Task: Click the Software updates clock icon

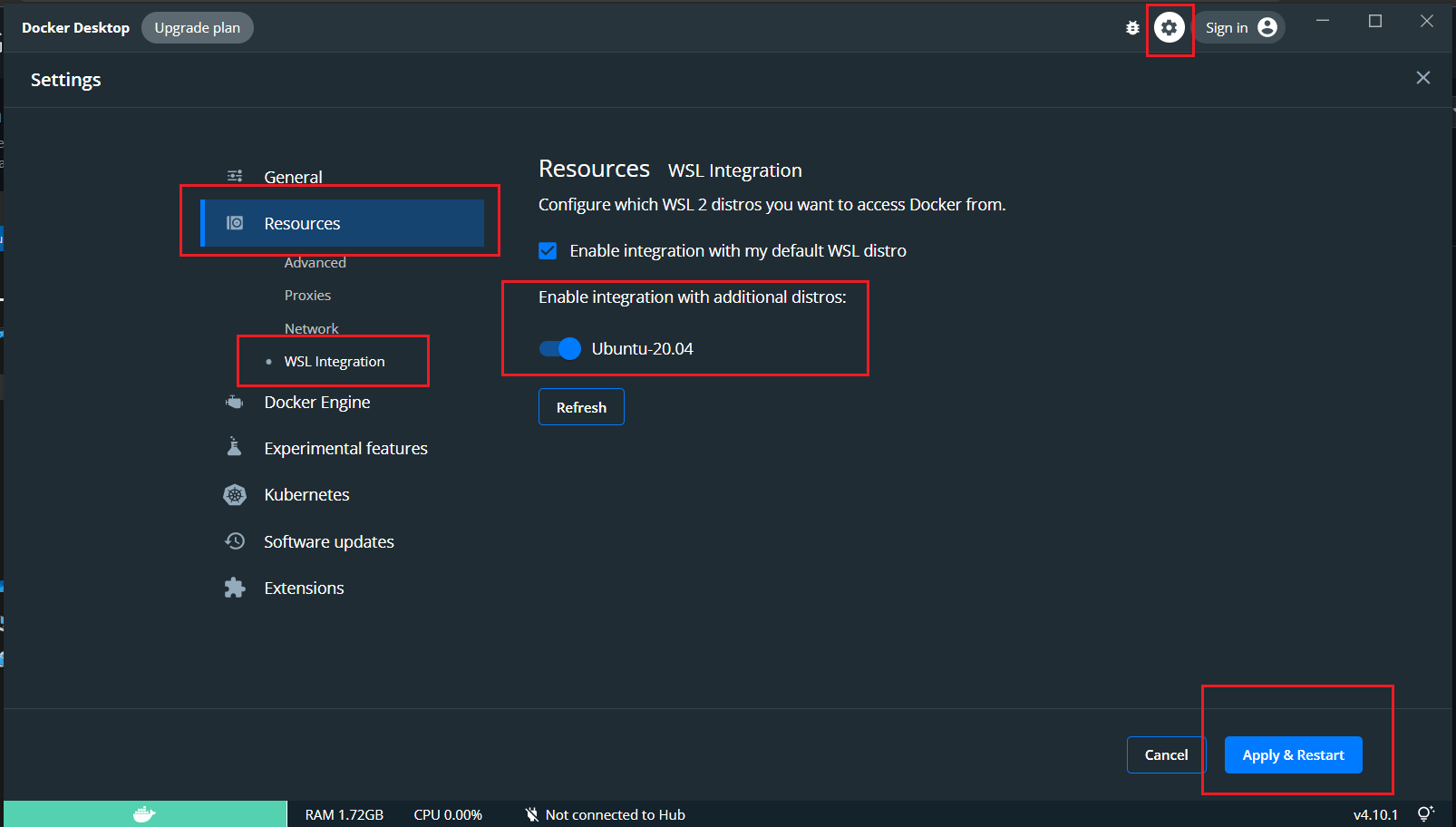Action: [235, 541]
